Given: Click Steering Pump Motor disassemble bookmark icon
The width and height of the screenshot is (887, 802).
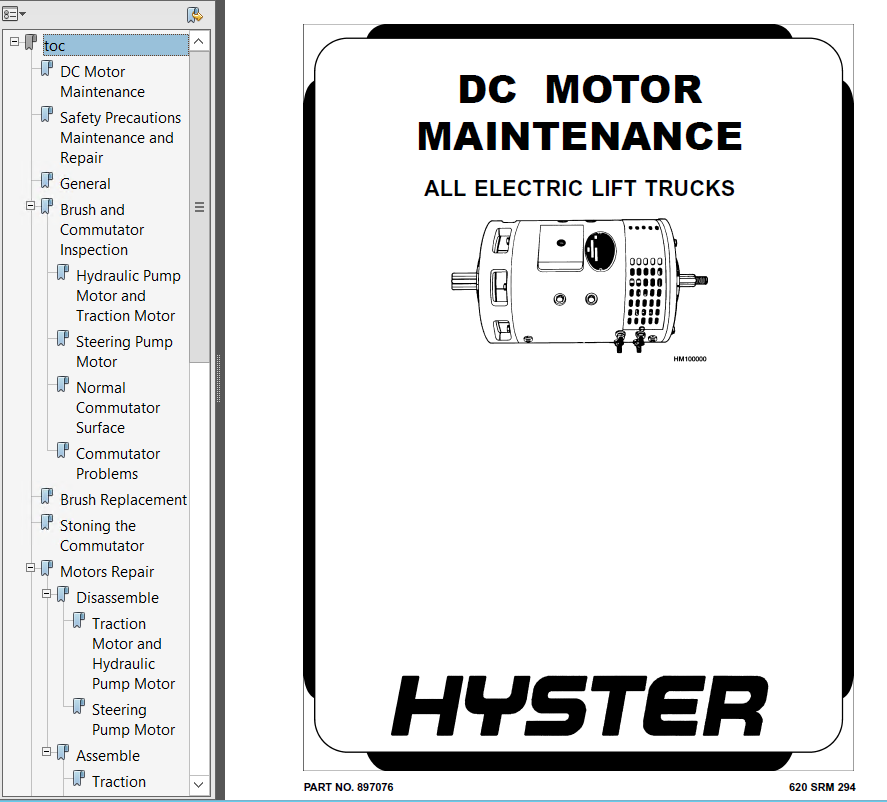Looking at the screenshot, I should [79, 707].
